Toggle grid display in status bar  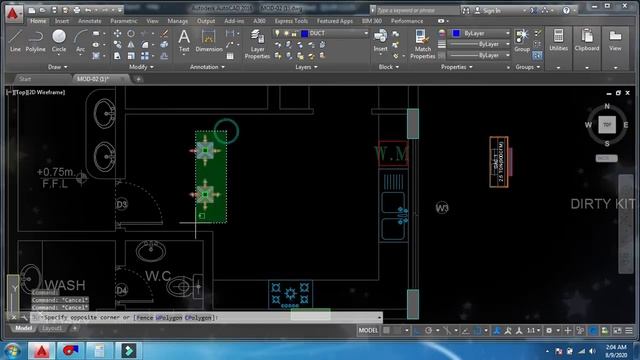(386, 330)
